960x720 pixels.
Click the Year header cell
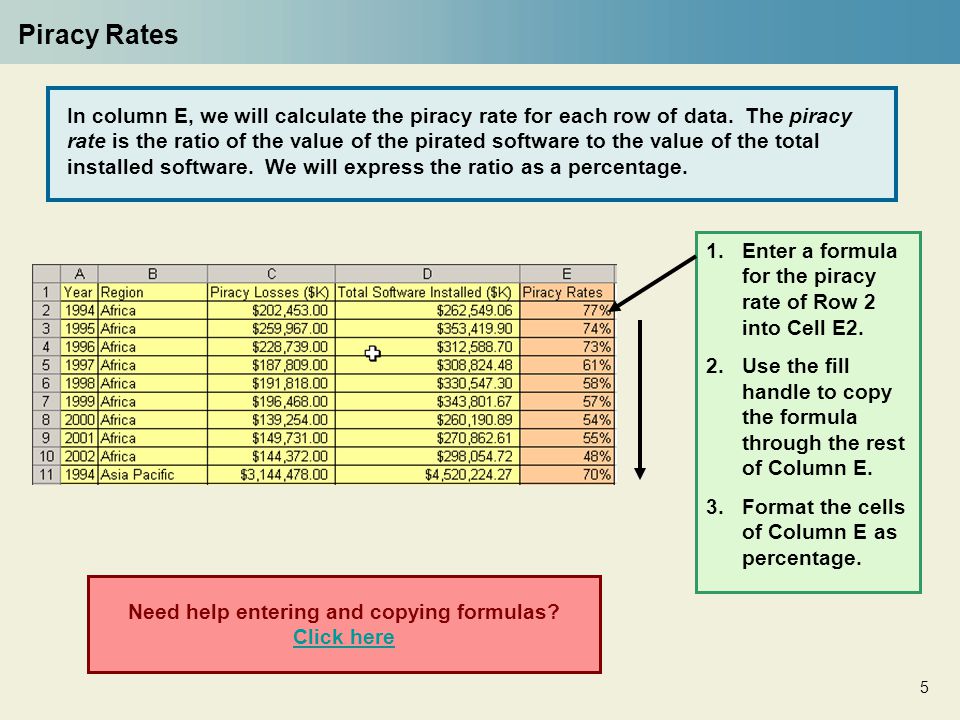click(79, 292)
